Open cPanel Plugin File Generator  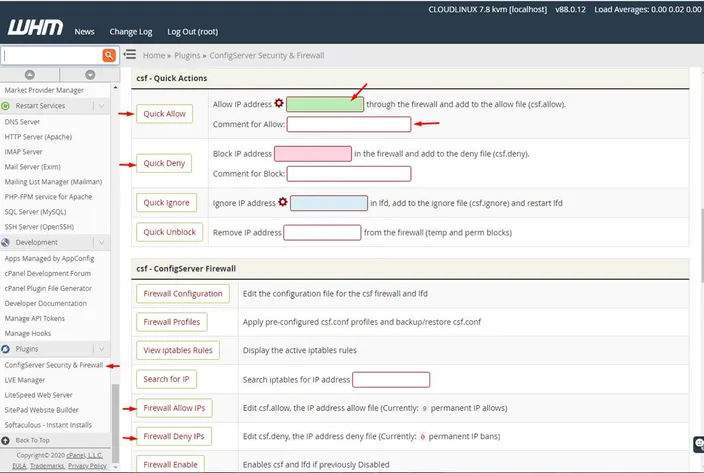48,288
